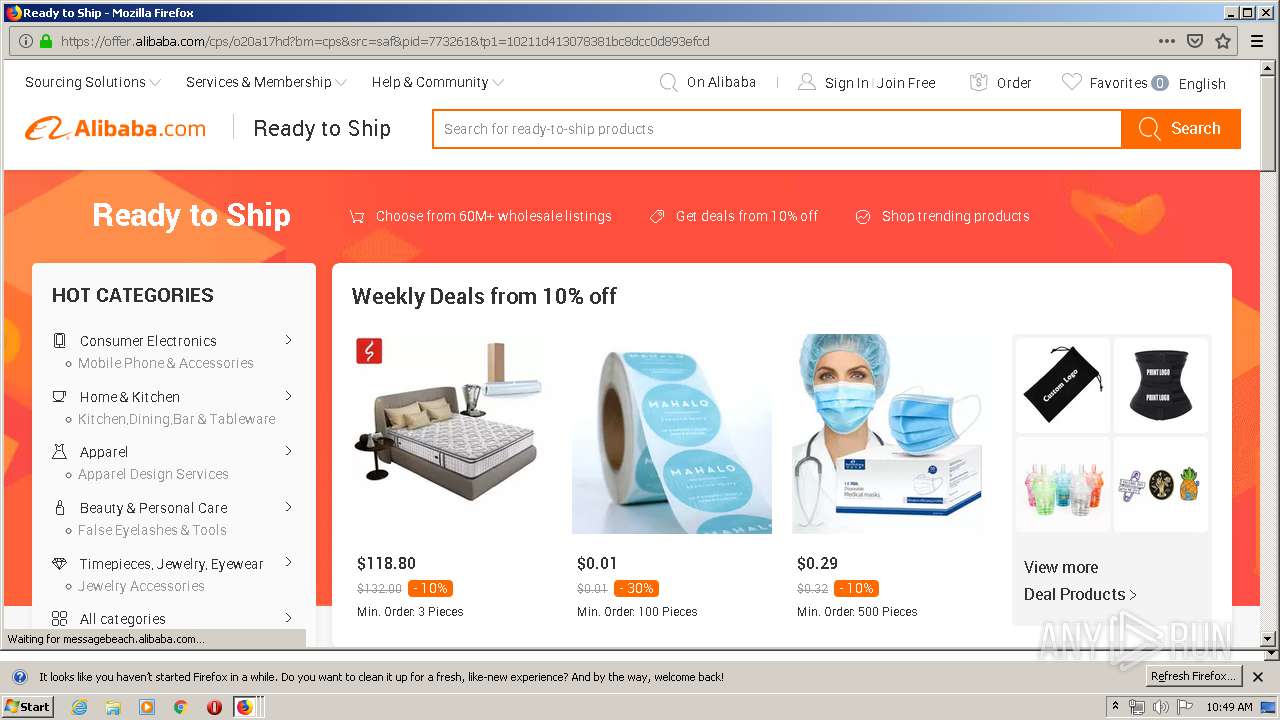
Task: Bookmark this page with star icon
Action: tap(1222, 41)
